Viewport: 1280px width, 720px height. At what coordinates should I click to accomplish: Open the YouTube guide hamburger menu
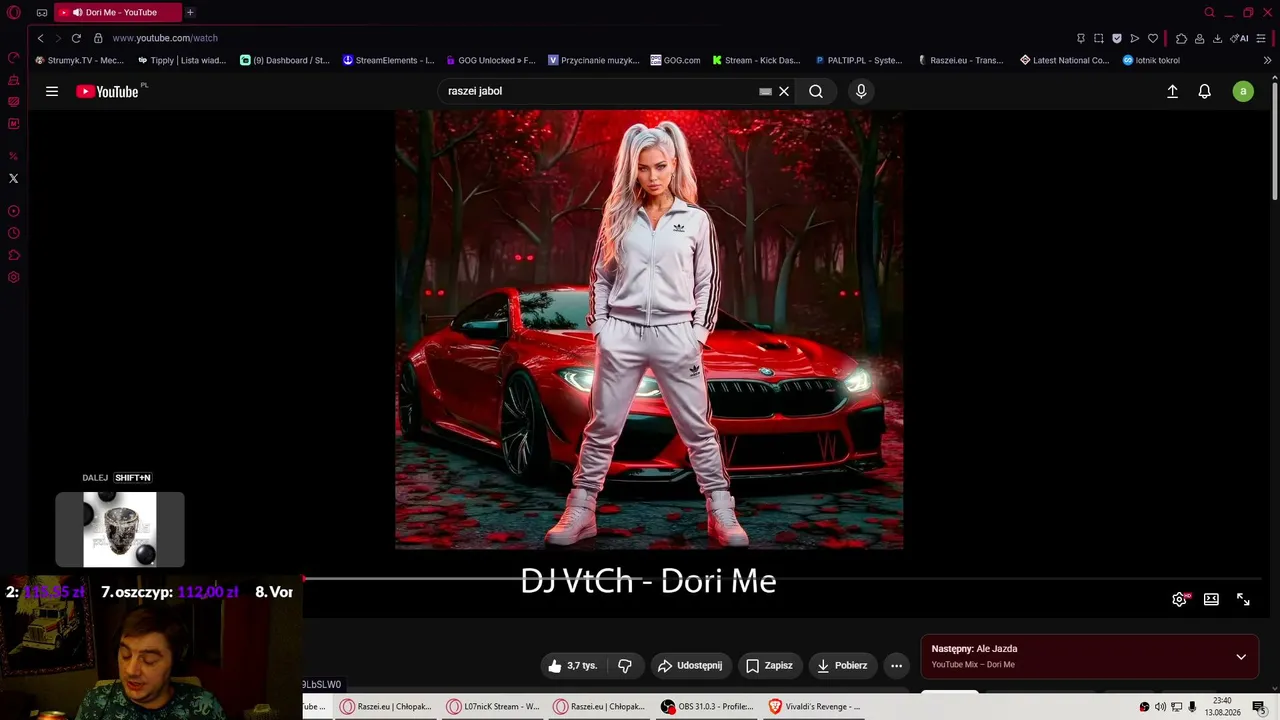tap(52, 91)
